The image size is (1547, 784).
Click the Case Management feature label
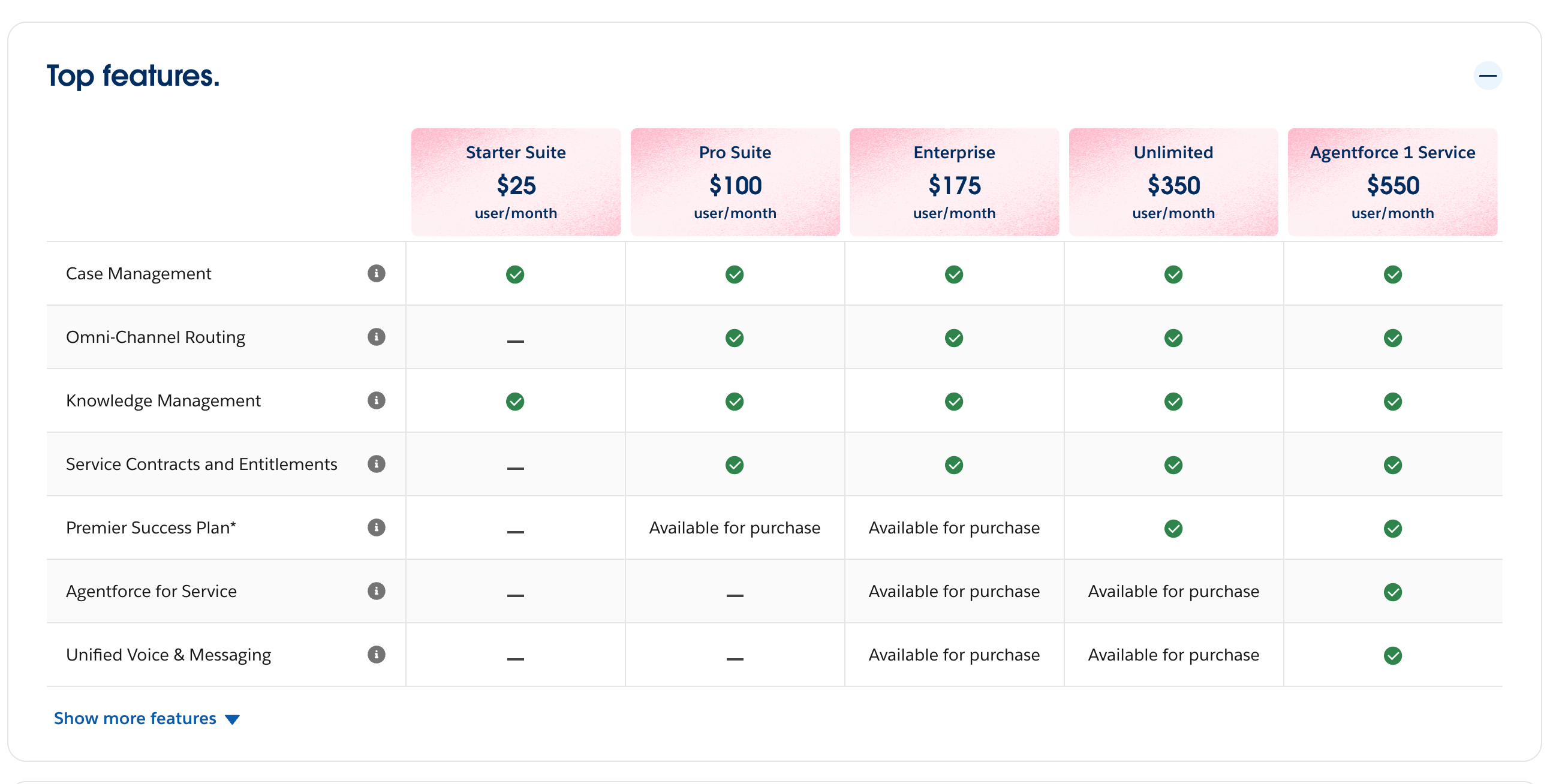138,275
